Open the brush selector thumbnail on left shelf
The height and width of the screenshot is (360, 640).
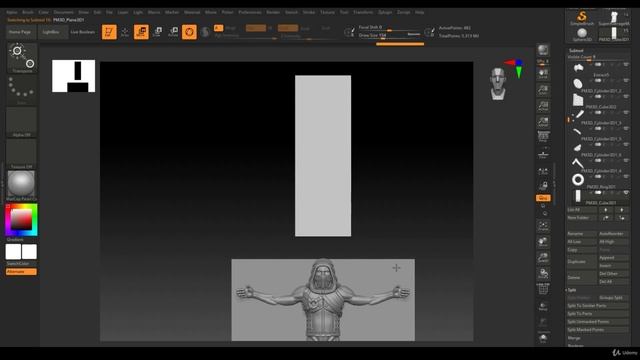click(x=22, y=58)
